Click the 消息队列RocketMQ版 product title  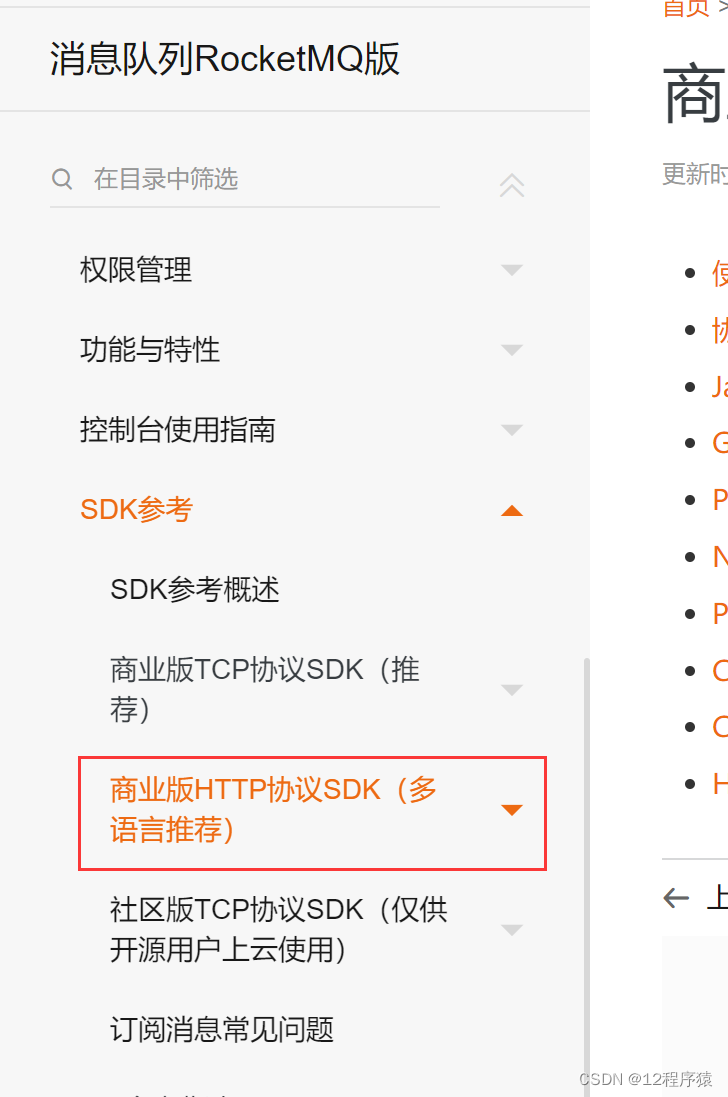coord(224,59)
